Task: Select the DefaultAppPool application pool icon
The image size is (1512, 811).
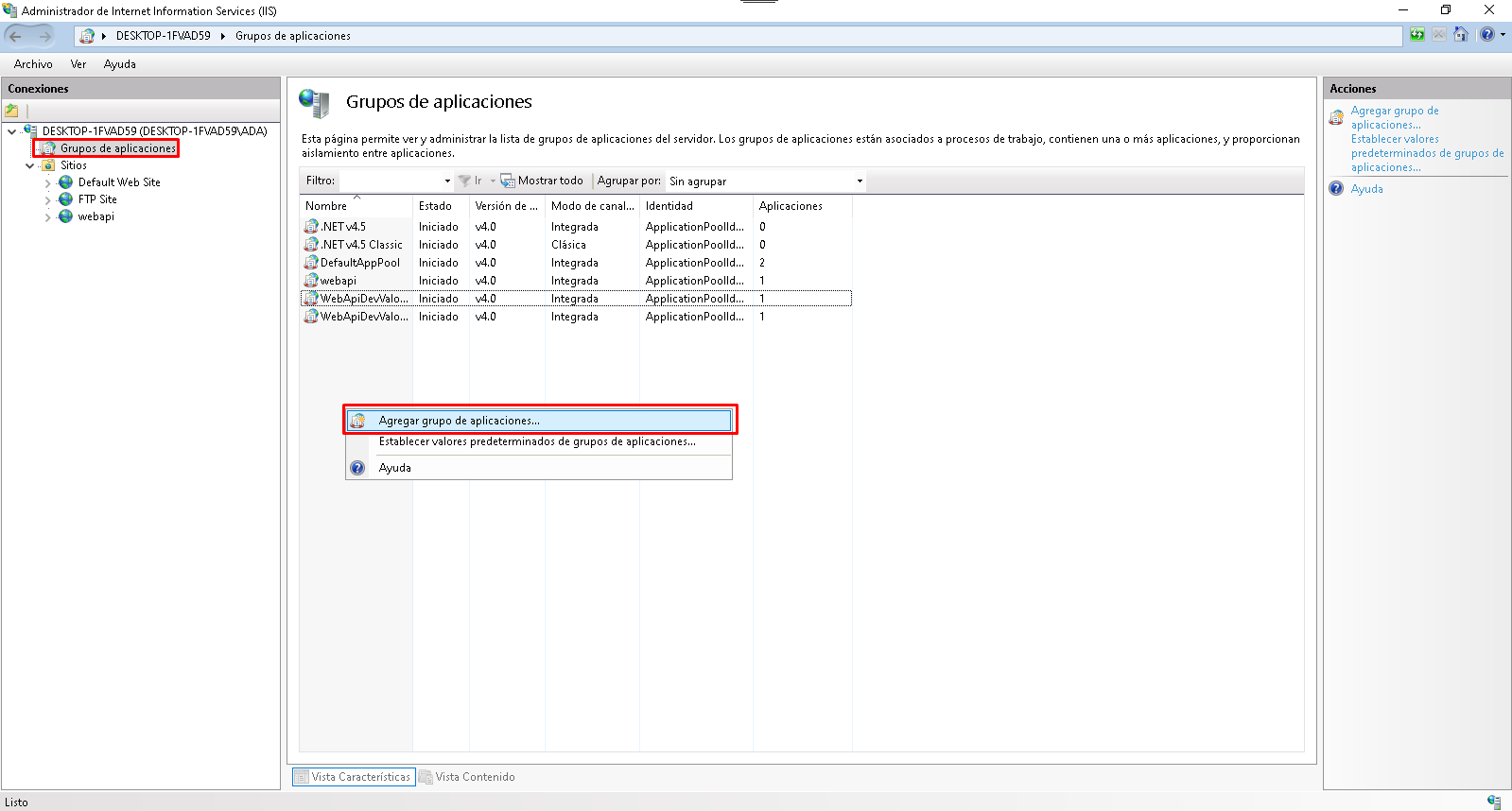Action: 311,263
